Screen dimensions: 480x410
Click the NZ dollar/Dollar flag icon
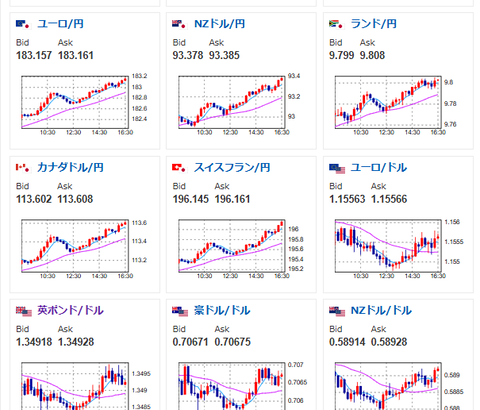337,311
